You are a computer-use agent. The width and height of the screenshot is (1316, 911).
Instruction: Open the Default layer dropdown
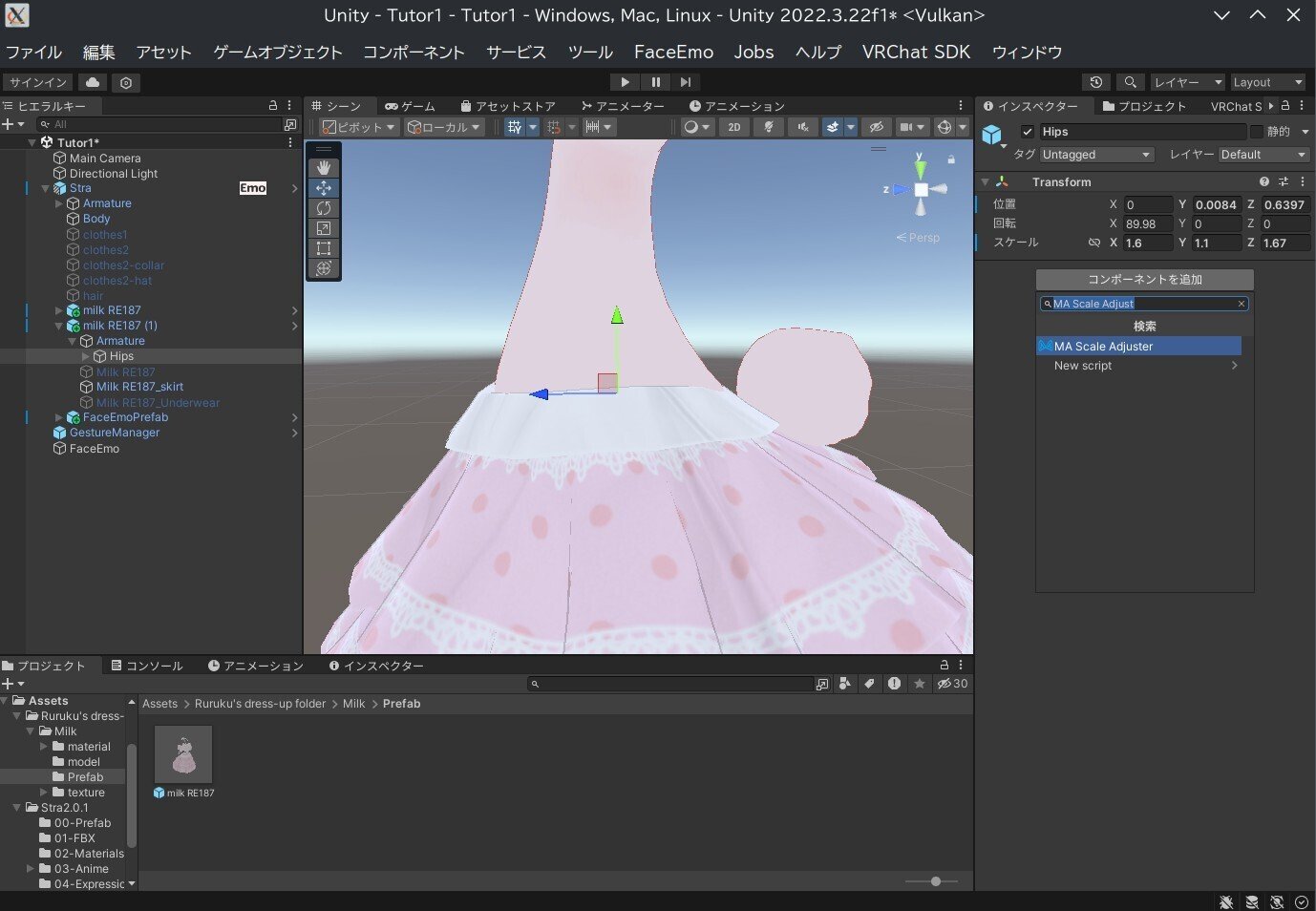pos(1263,154)
